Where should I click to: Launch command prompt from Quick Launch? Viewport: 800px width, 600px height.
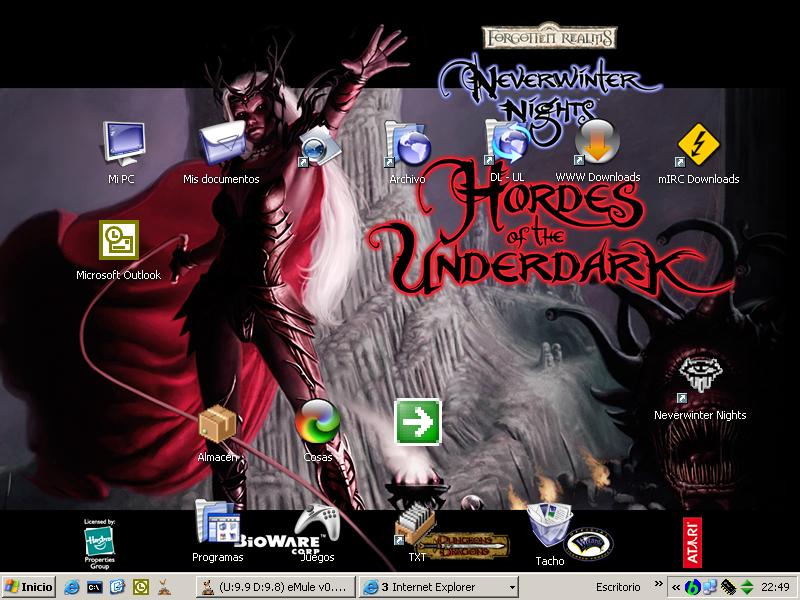point(95,587)
